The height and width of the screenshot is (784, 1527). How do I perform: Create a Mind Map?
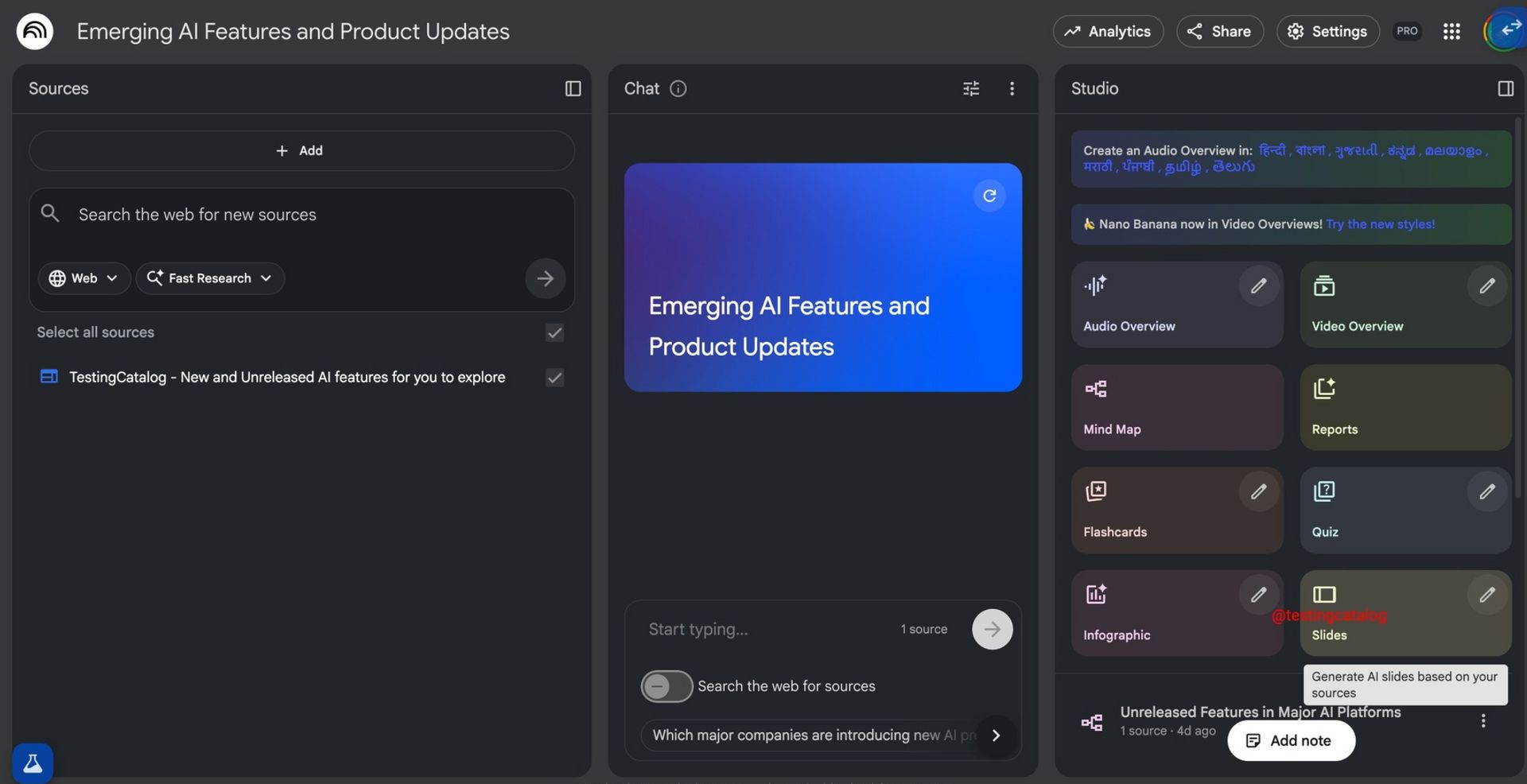point(1177,407)
